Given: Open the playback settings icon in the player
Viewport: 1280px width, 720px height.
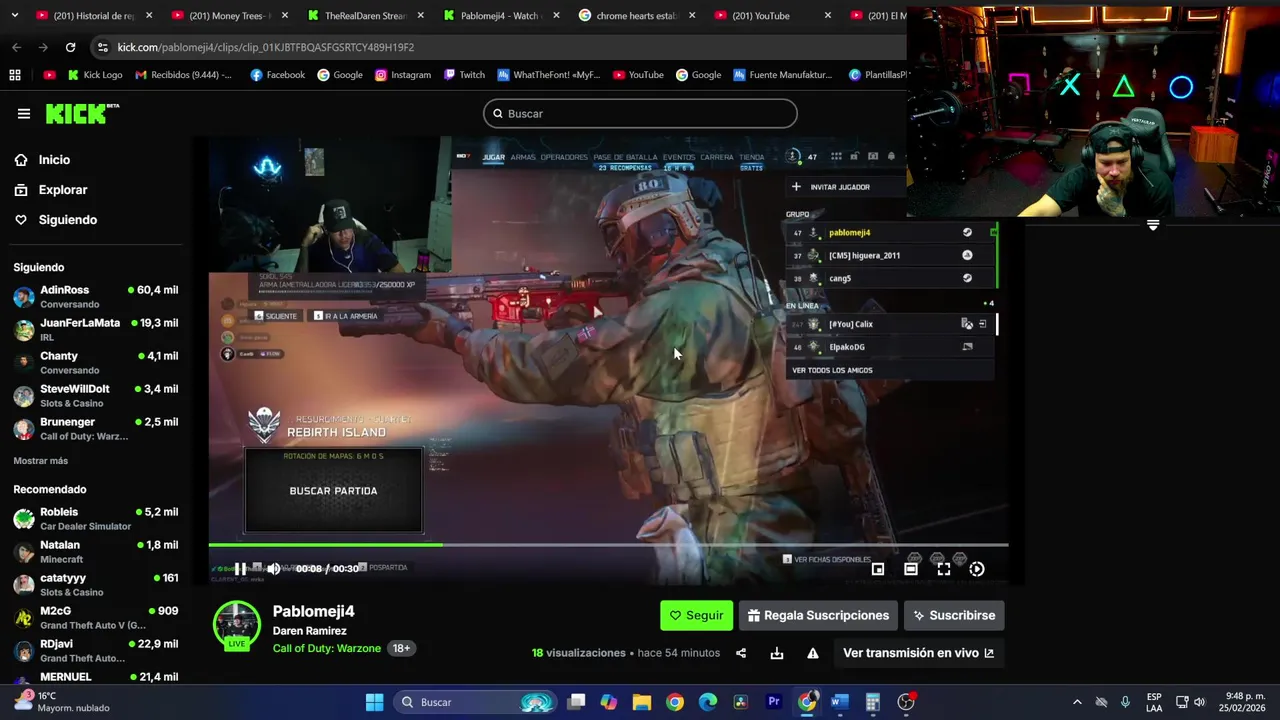Looking at the screenshot, I should (x=977, y=569).
